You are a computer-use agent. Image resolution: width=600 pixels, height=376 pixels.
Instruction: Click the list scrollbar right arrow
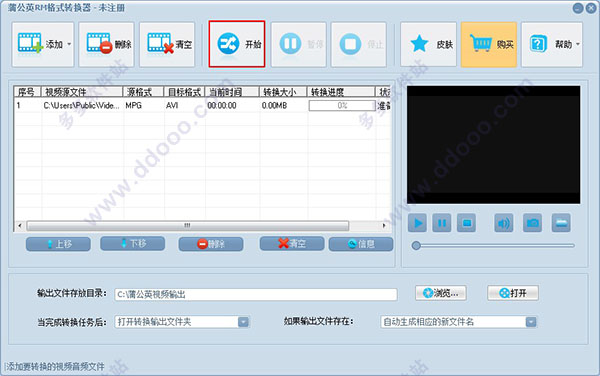click(384, 226)
